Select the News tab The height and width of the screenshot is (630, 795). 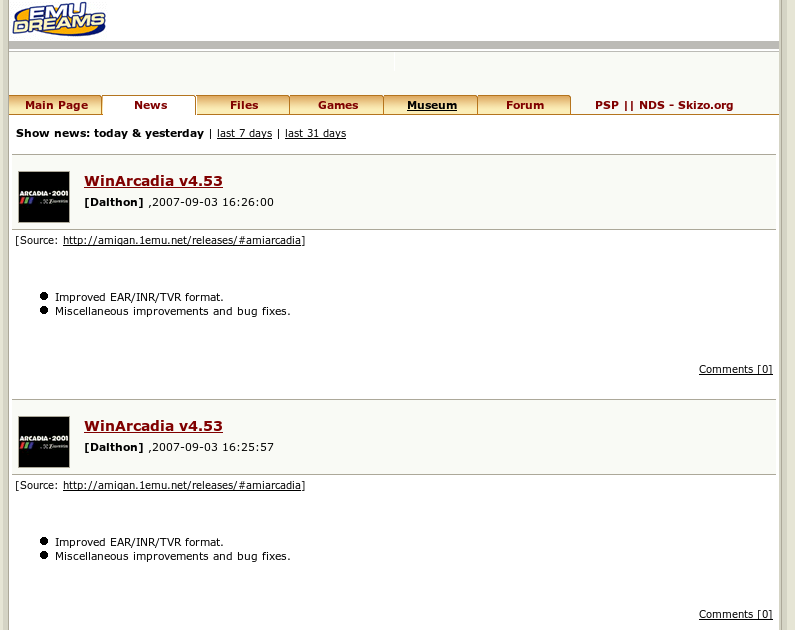click(x=151, y=105)
